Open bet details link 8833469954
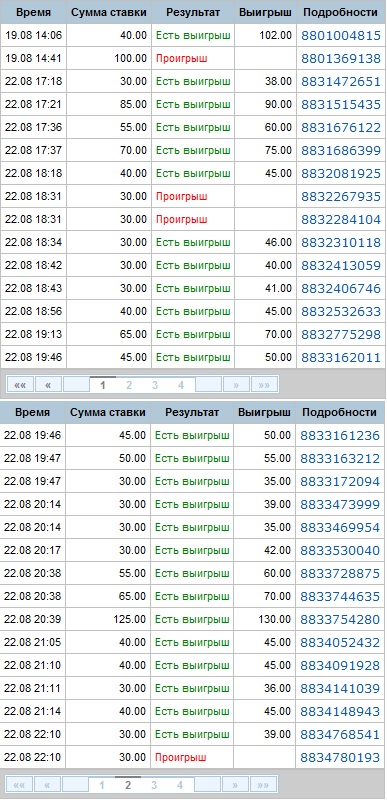This screenshot has width=387, height=802. click(x=340, y=528)
